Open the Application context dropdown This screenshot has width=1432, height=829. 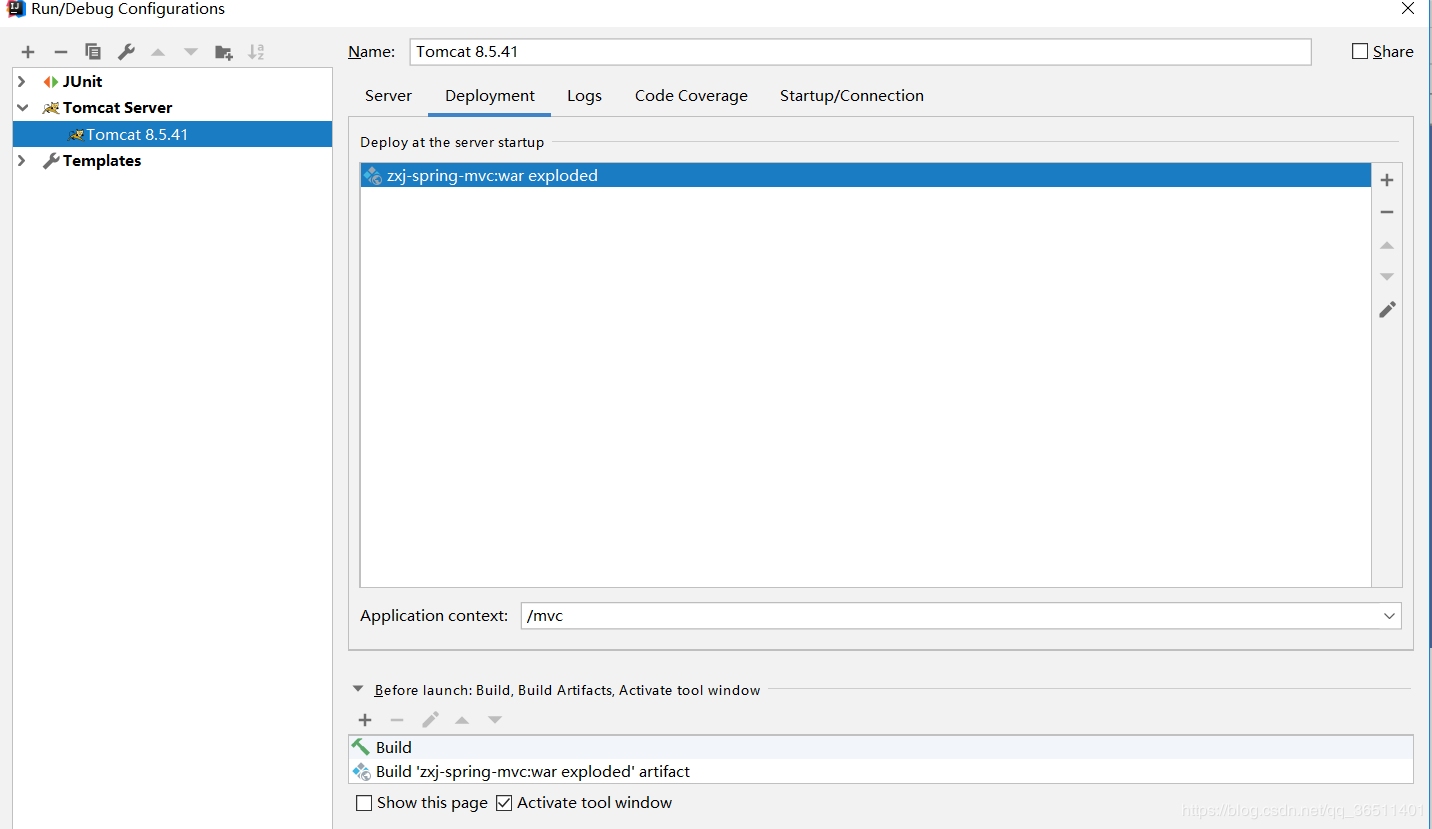coord(1388,616)
